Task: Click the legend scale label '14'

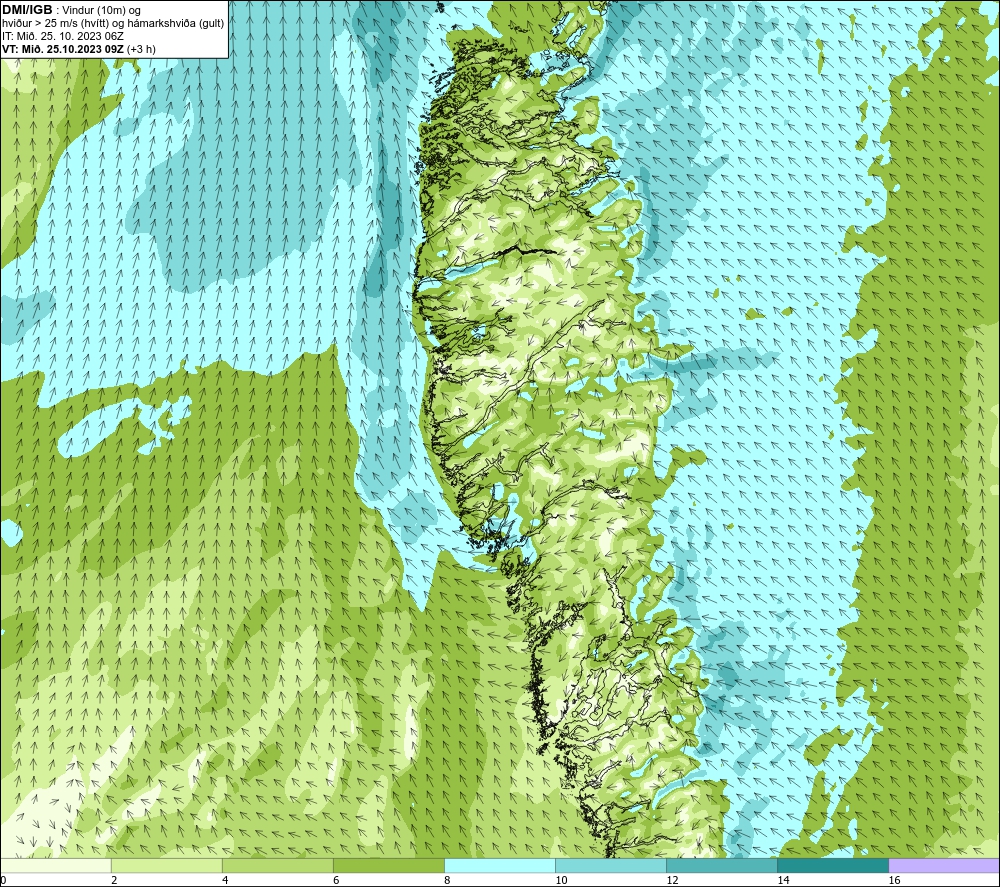Action: click(783, 881)
